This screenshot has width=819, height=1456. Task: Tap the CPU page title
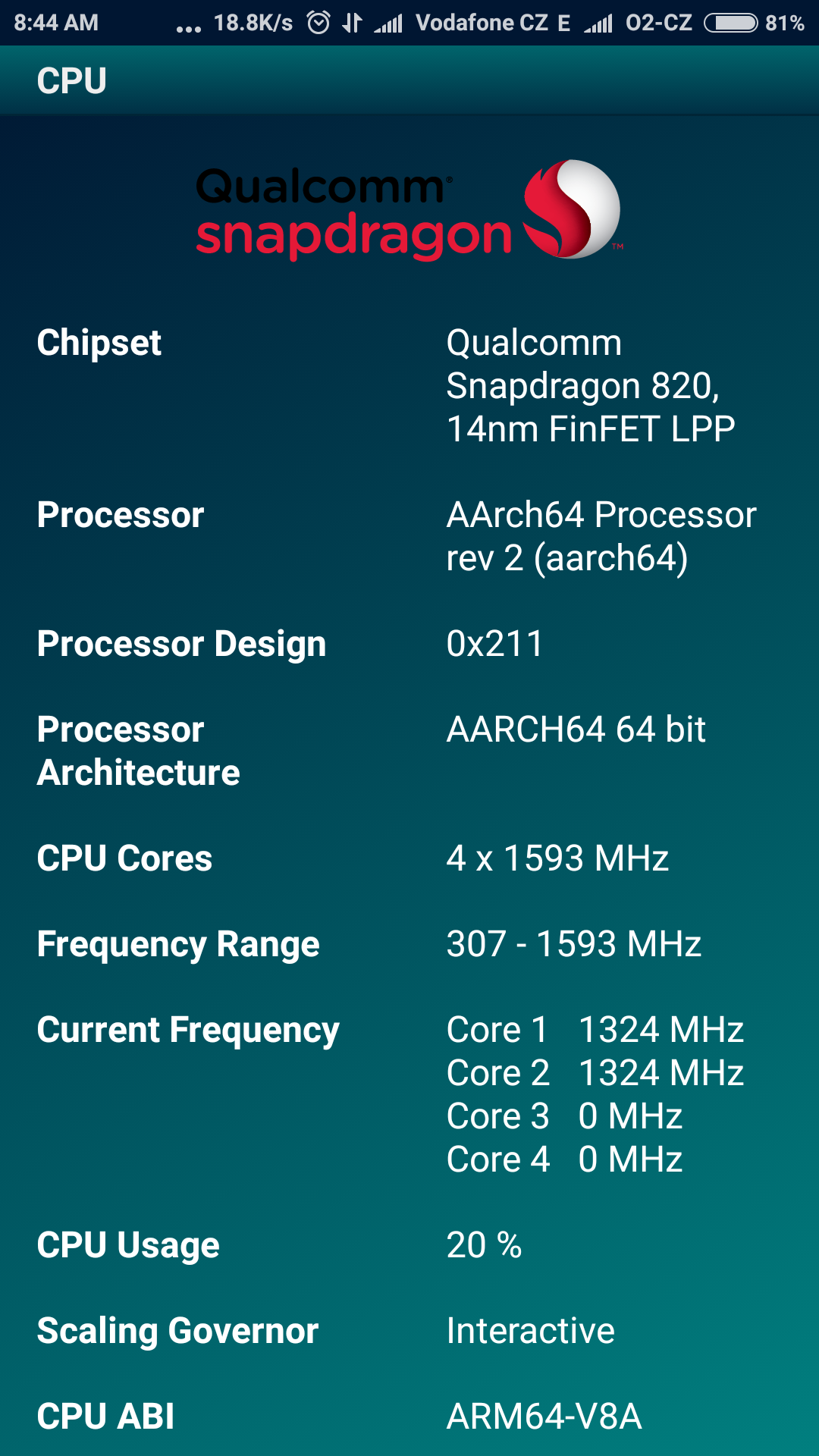(x=72, y=81)
